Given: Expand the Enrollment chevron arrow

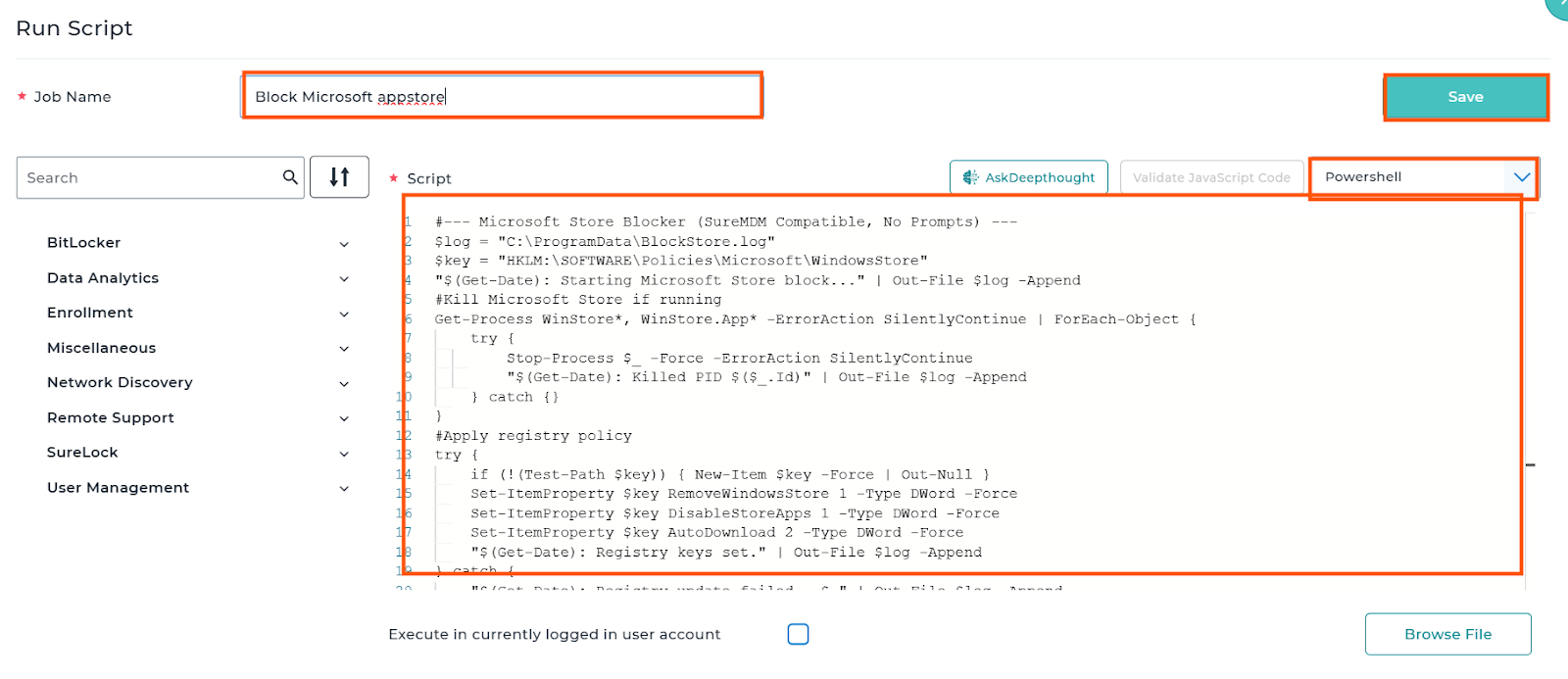Looking at the screenshot, I should tap(344, 314).
